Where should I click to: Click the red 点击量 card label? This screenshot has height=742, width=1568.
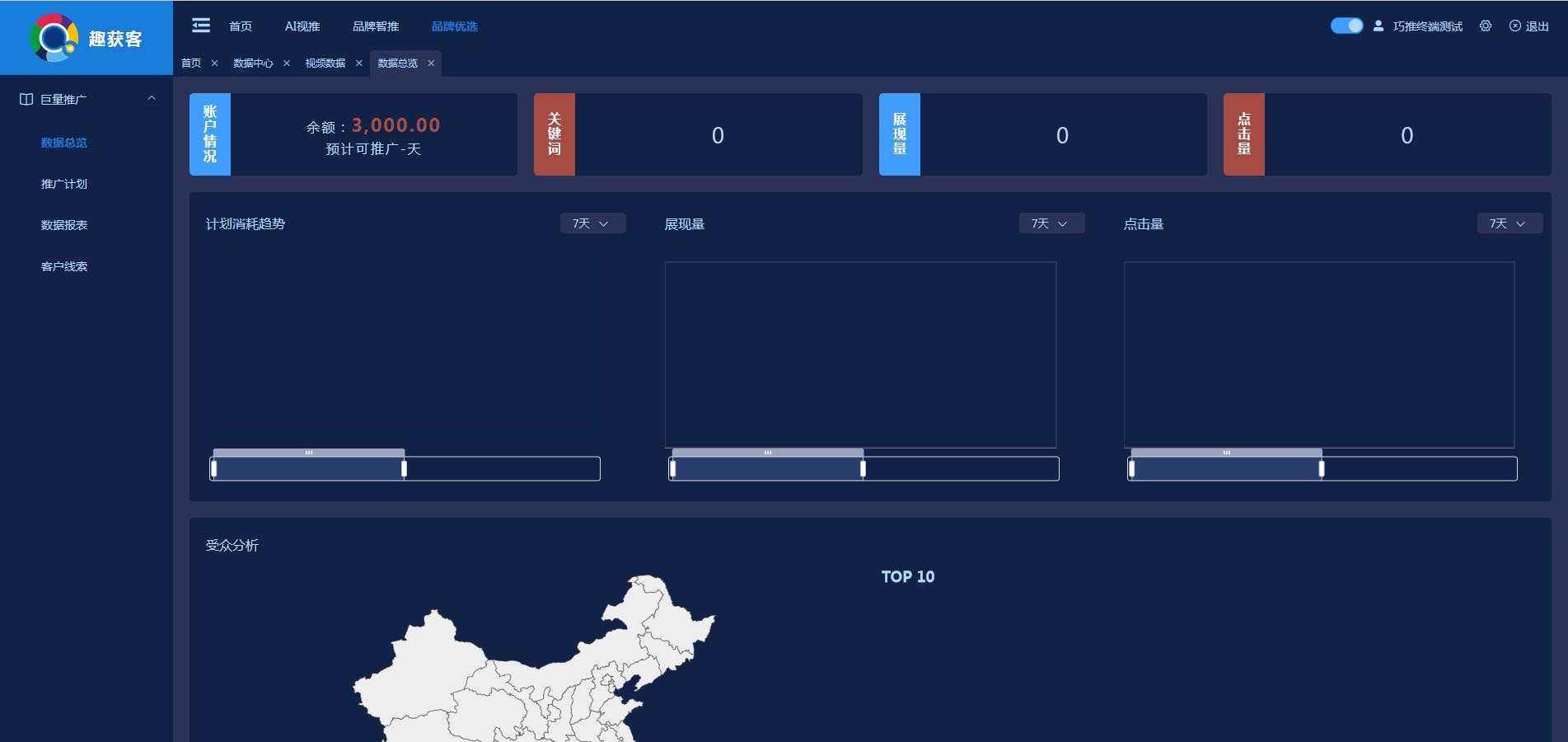click(x=1244, y=134)
